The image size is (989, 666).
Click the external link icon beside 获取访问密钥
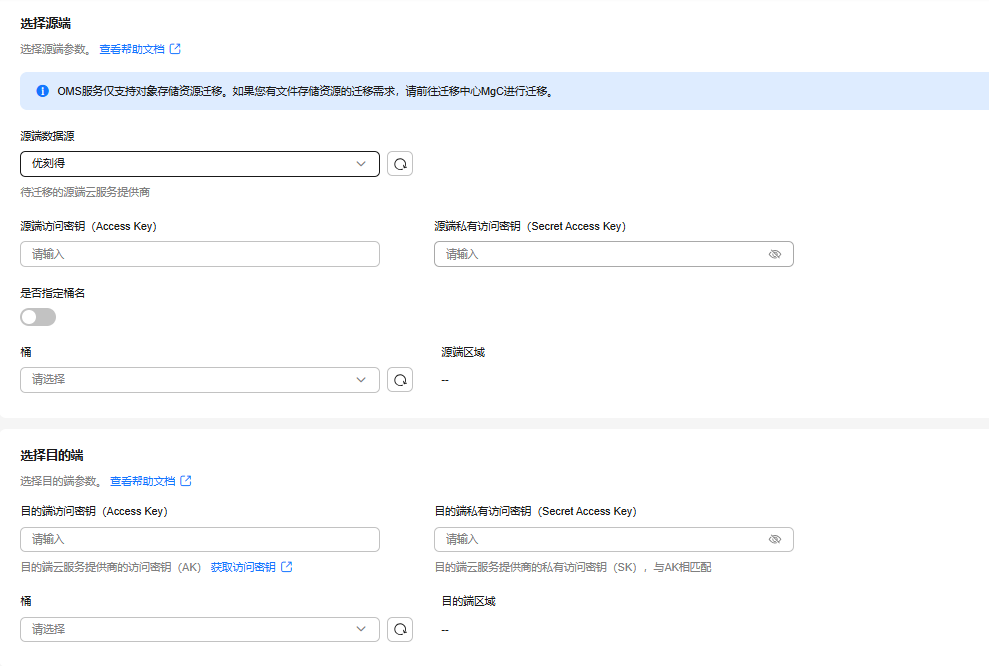(x=286, y=566)
